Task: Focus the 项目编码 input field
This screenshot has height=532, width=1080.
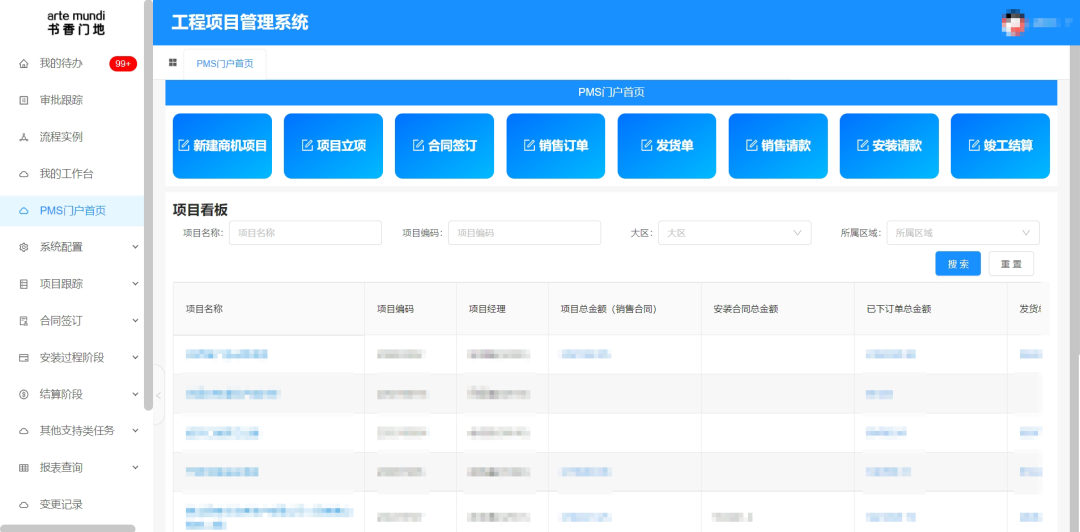Action: point(524,233)
